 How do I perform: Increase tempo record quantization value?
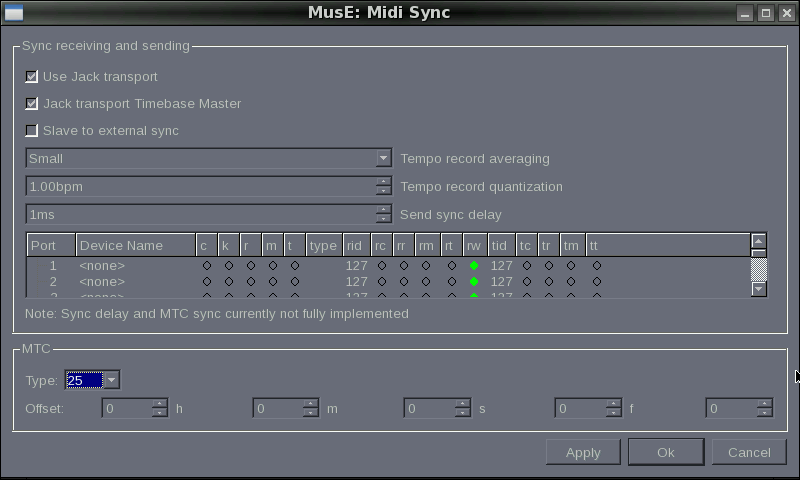tap(384, 182)
